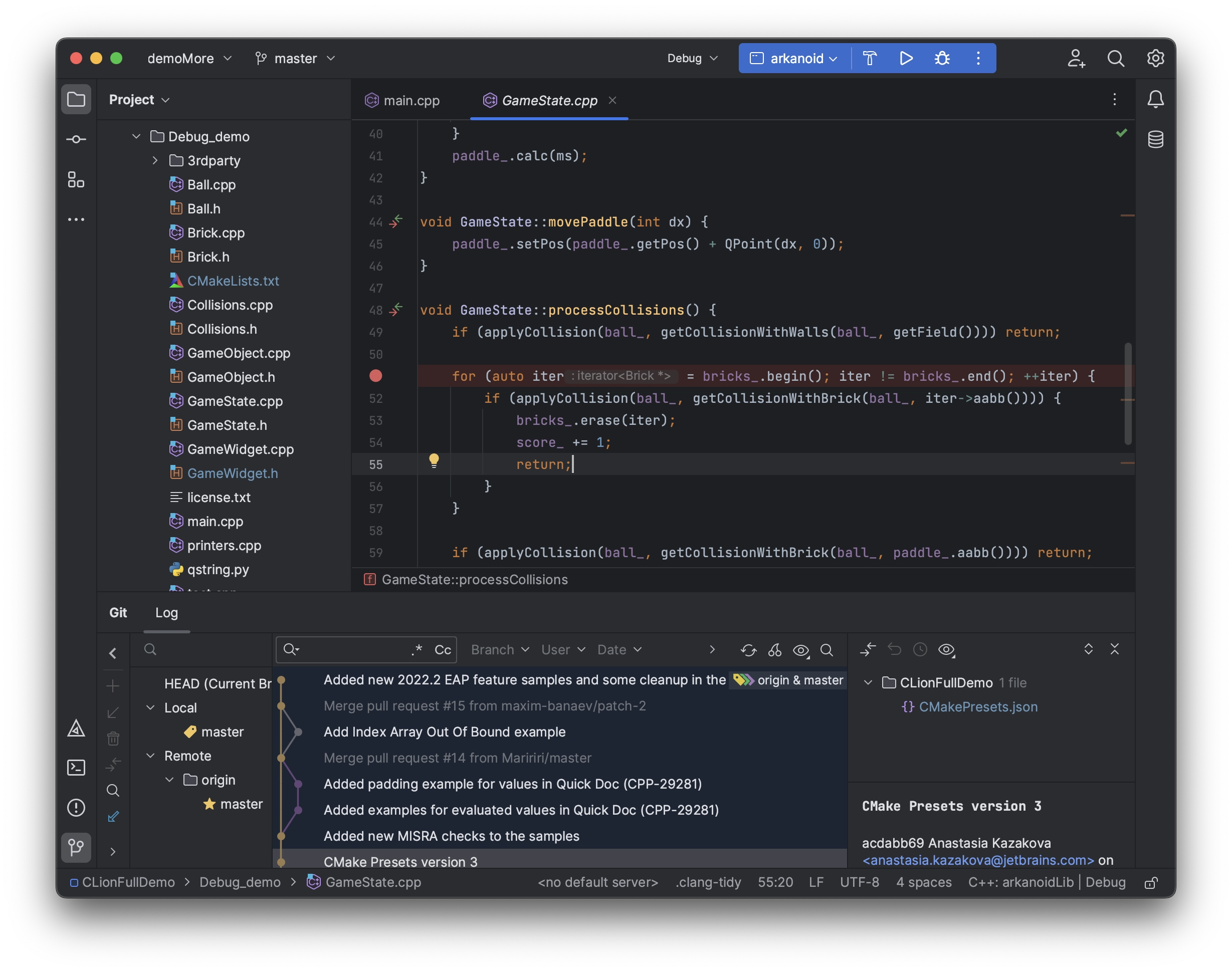Select the refresh/fetch icon in Git toolbar
Image resolution: width=1232 pixels, height=972 pixels.
pos(749,650)
